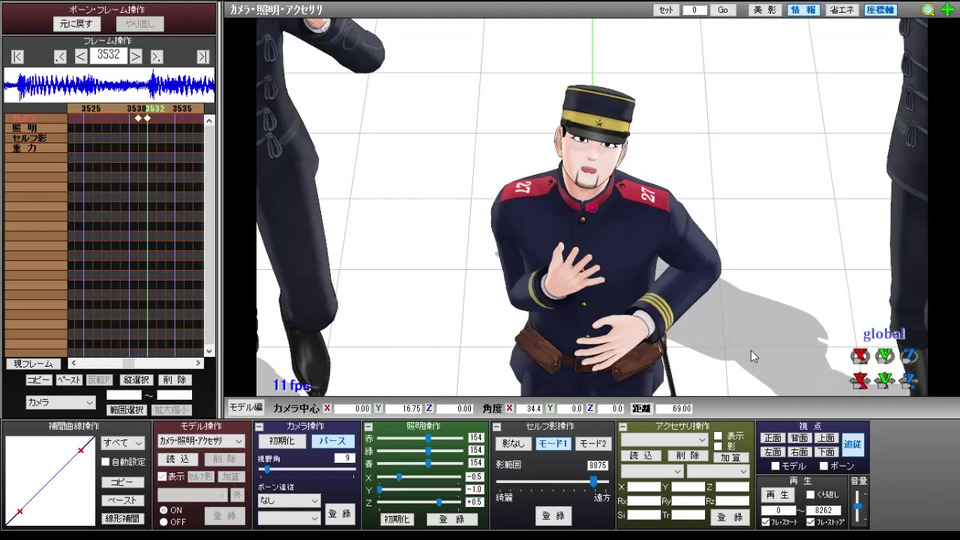Open the right accessory bone dropdown
This screenshot has width=960, height=540.
718,471
